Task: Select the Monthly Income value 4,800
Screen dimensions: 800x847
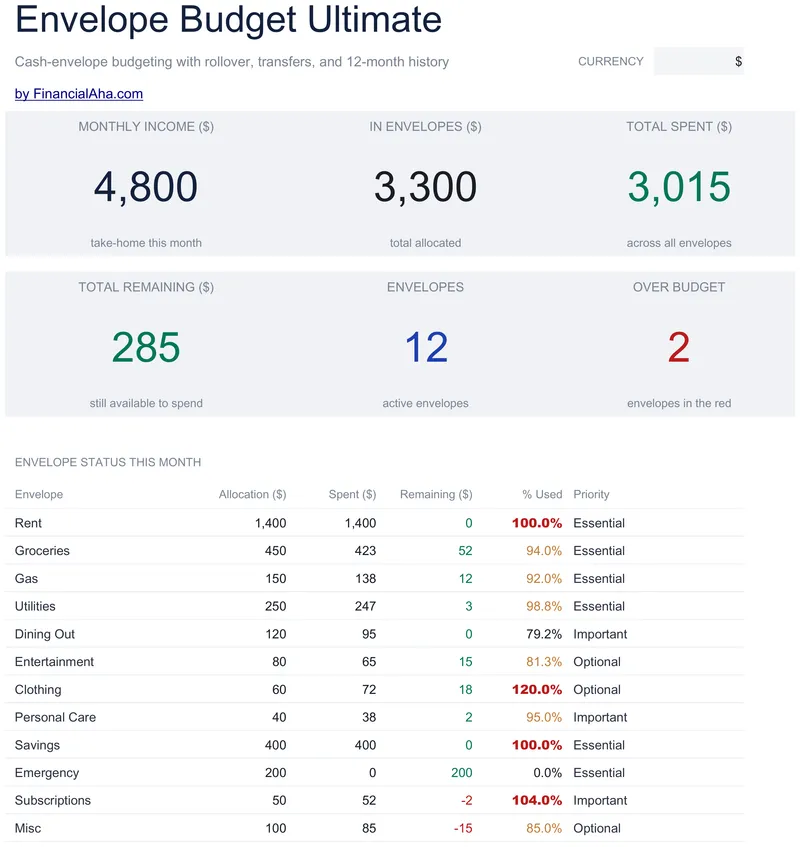Action: (x=146, y=186)
